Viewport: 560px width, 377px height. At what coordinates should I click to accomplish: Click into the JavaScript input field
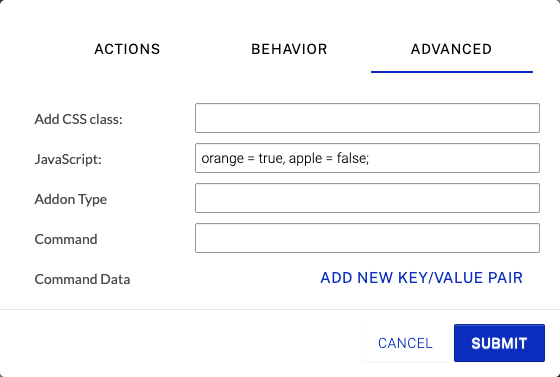click(x=367, y=158)
